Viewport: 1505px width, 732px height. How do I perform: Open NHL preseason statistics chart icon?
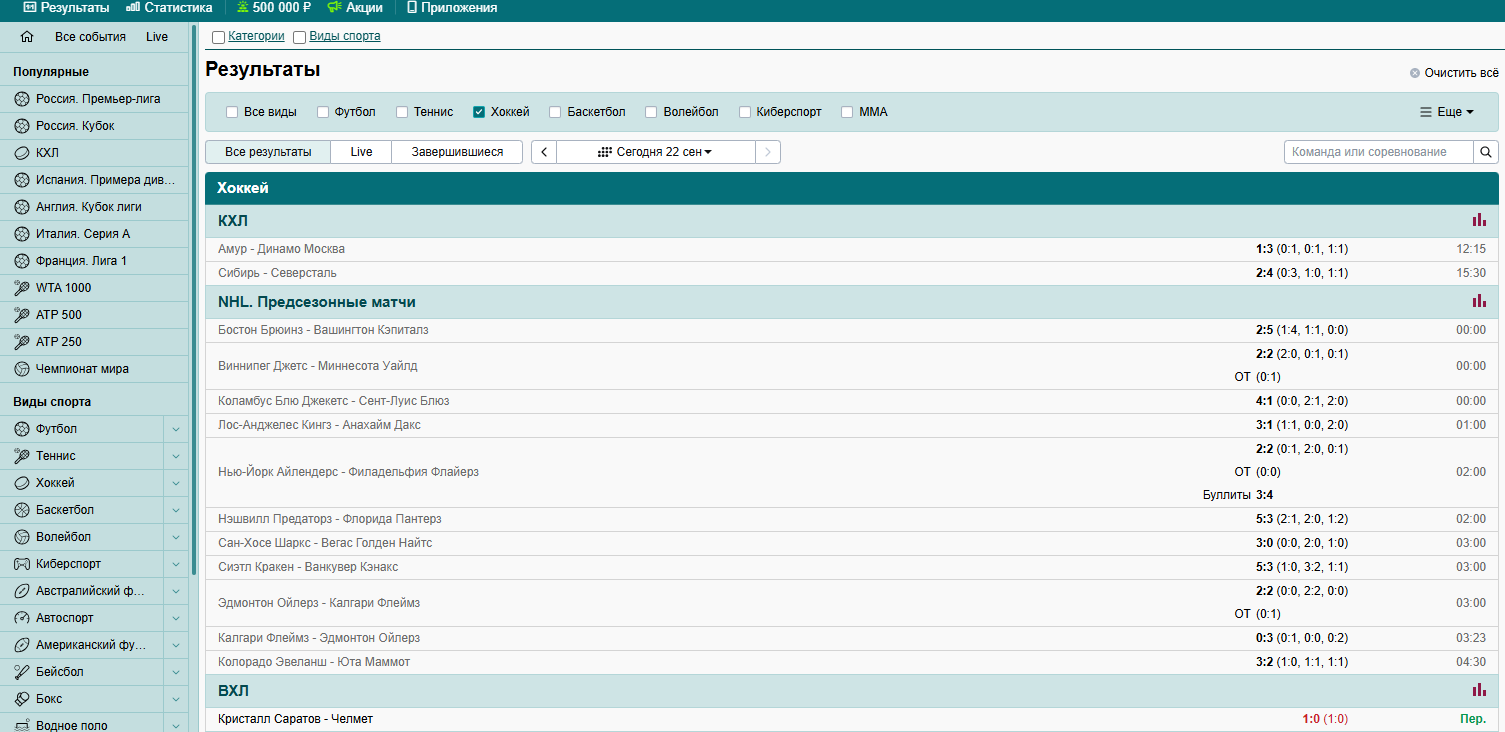click(1478, 301)
